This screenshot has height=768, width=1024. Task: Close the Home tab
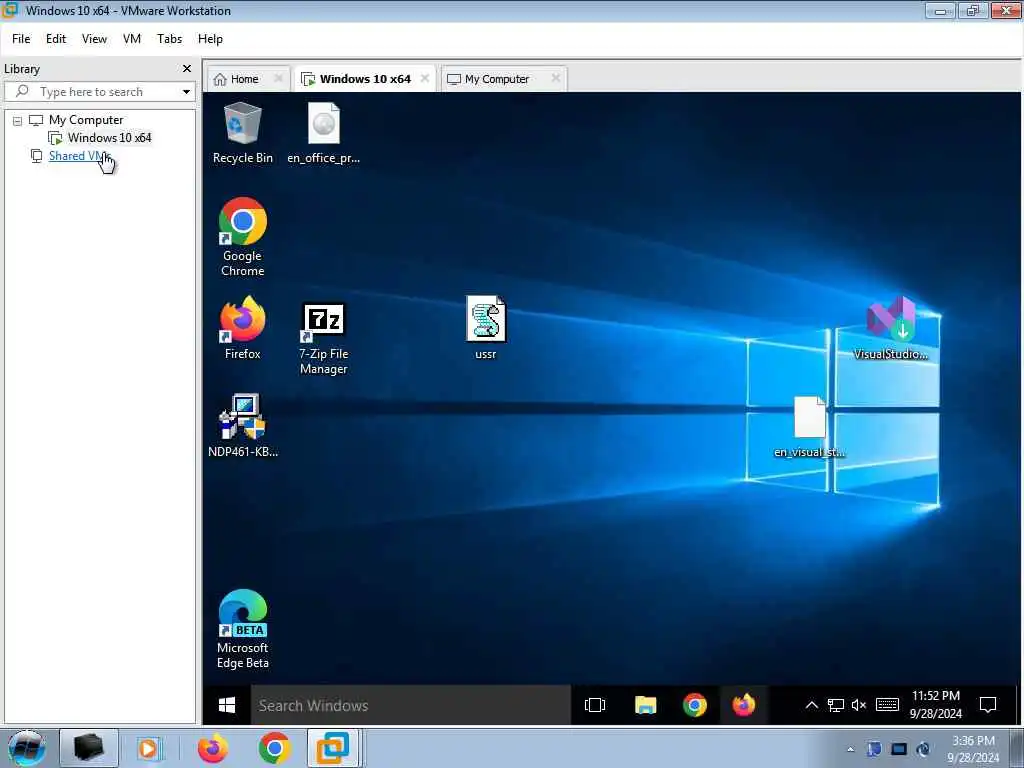278,78
